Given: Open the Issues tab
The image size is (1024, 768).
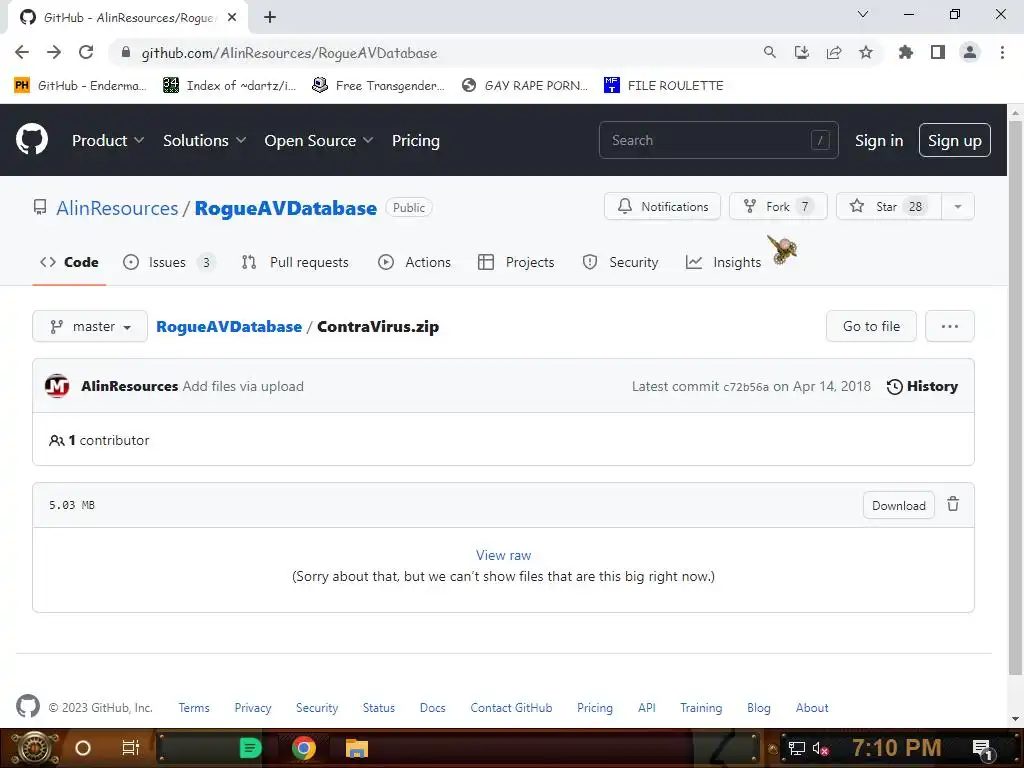Looking at the screenshot, I should (169, 262).
